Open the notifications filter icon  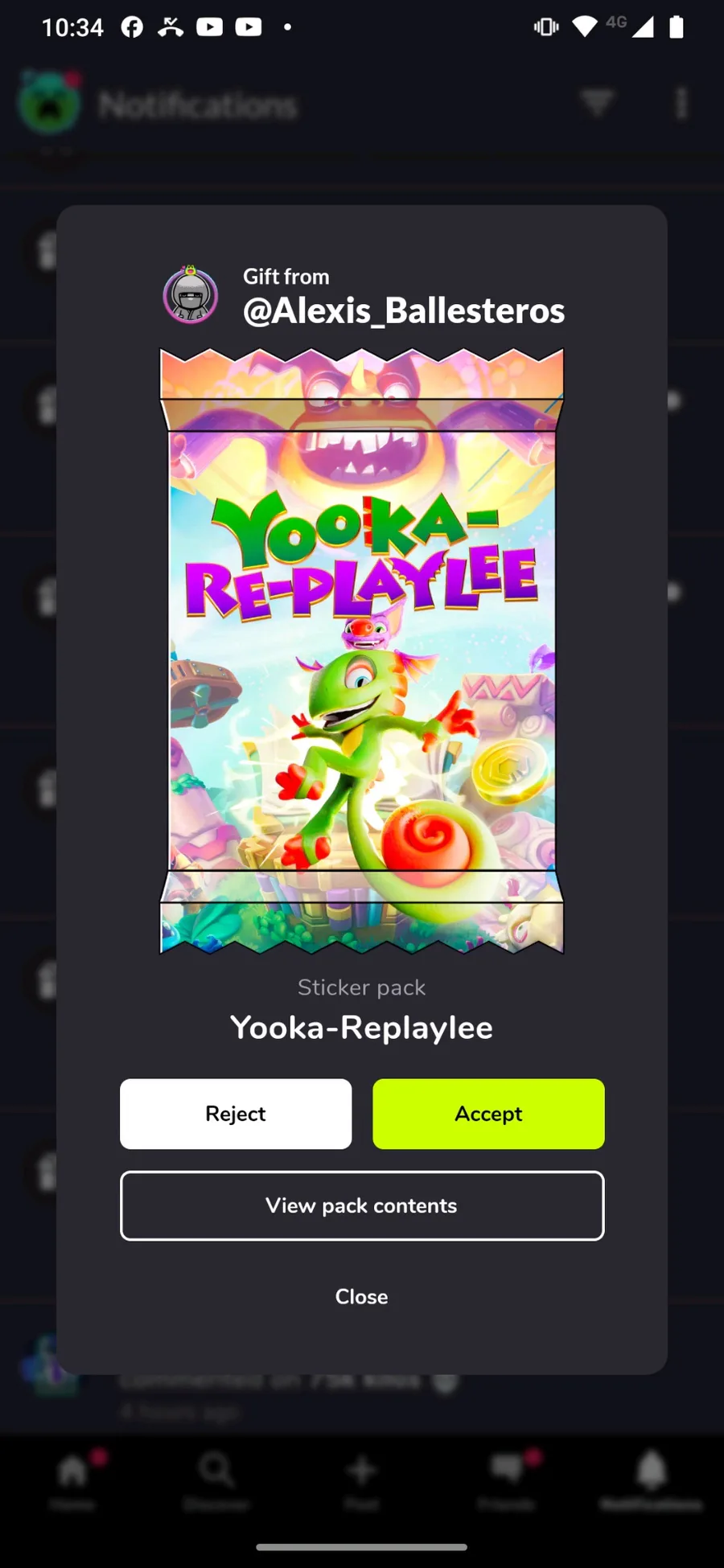click(x=598, y=104)
